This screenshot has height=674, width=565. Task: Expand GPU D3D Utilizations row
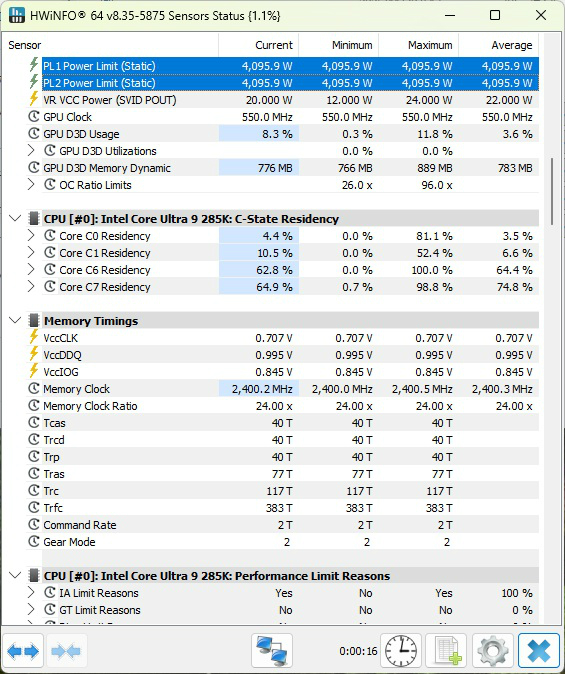click(x=31, y=151)
